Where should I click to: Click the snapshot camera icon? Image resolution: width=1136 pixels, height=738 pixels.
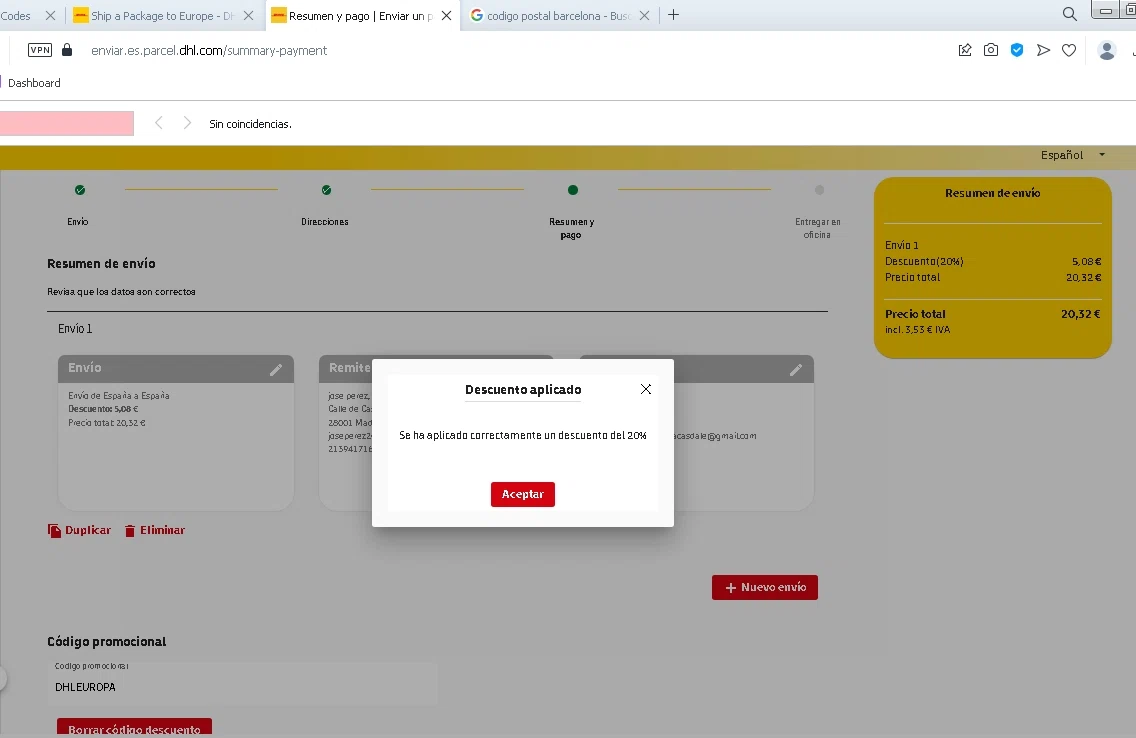pos(990,50)
